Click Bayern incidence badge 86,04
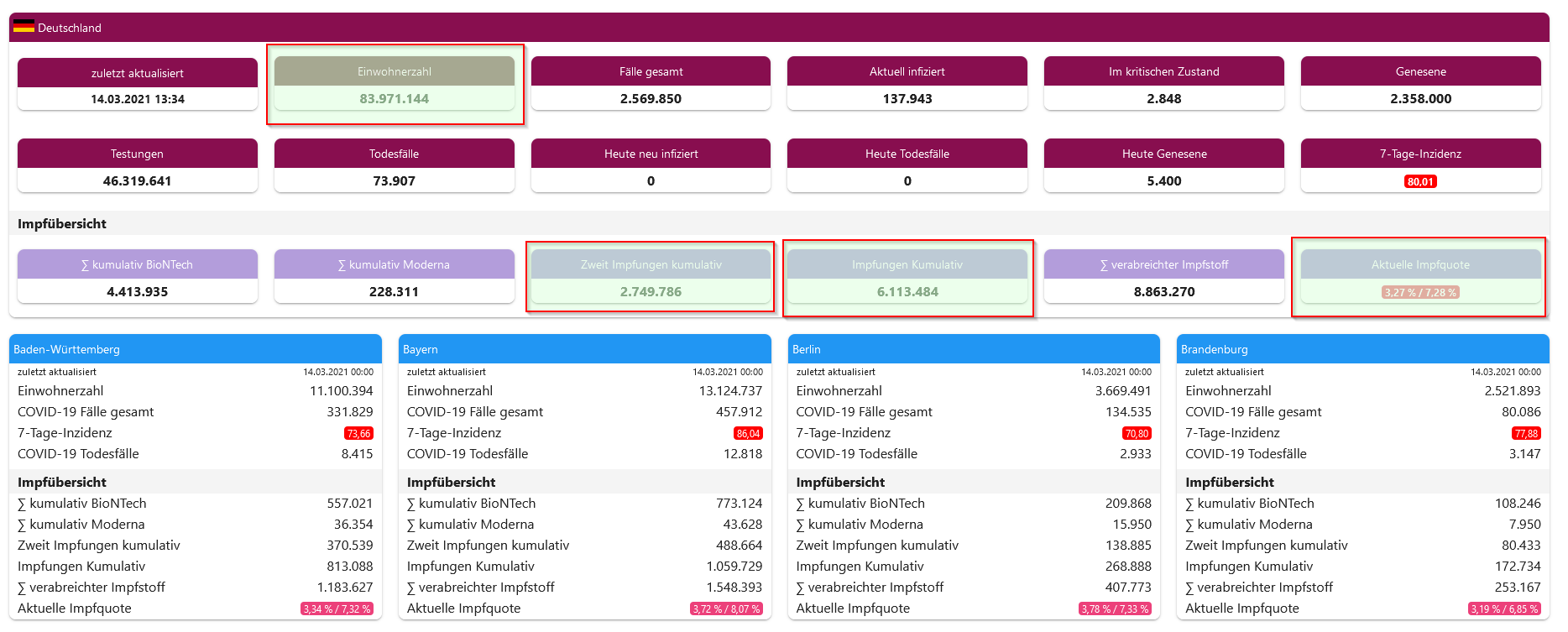 tap(748, 434)
